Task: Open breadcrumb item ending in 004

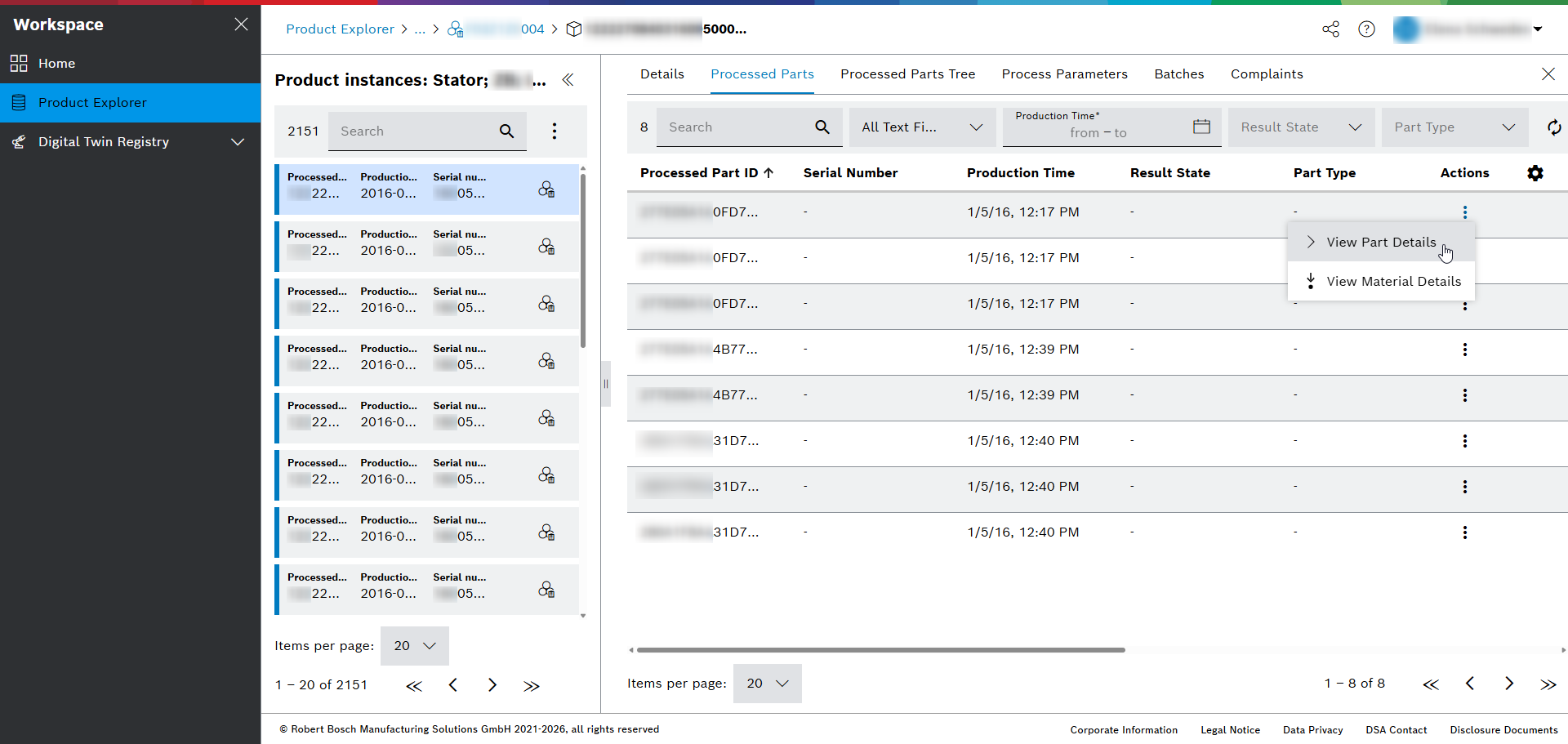Action: pyautogui.click(x=496, y=29)
